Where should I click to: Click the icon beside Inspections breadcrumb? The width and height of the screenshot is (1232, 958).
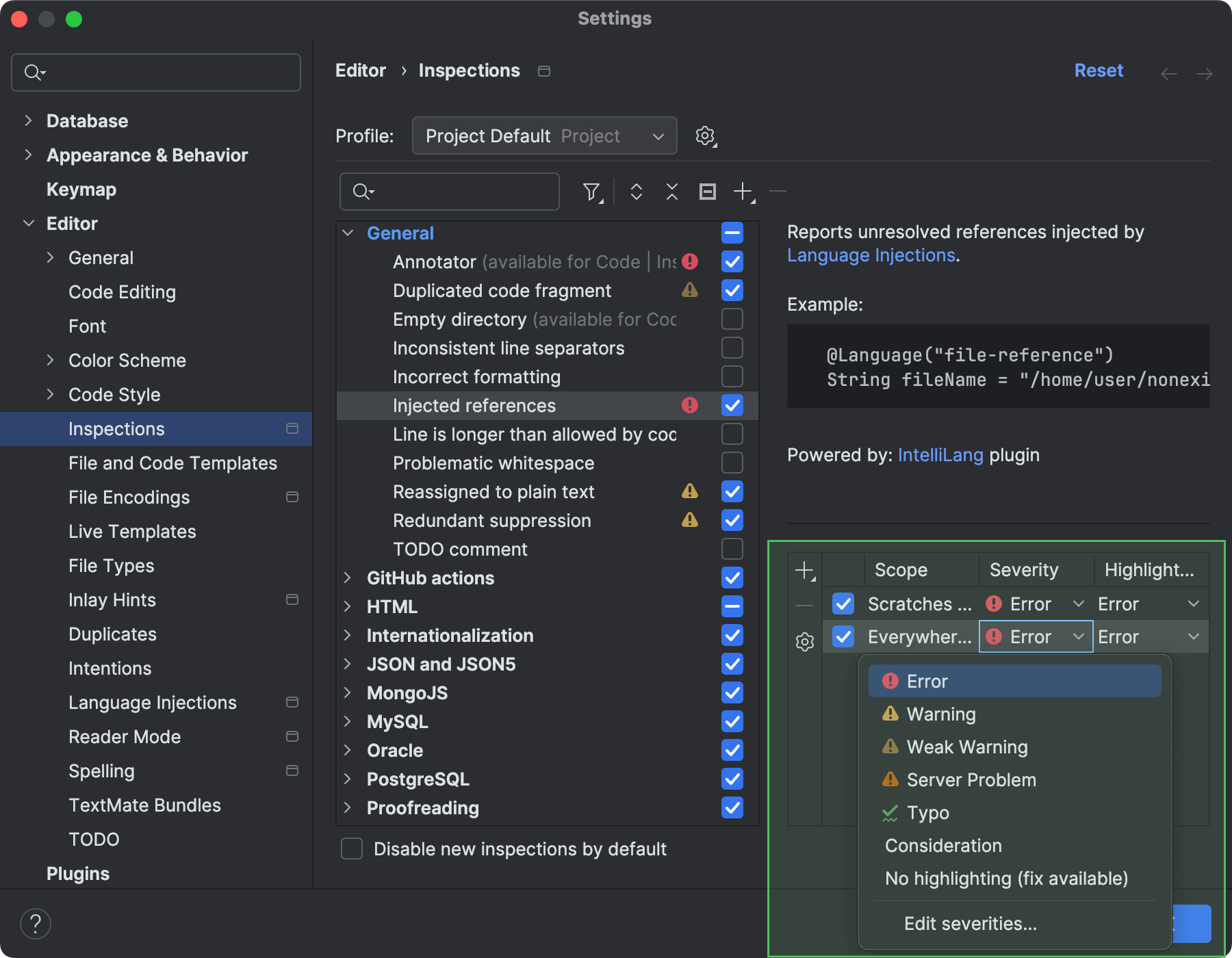[544, 71]
